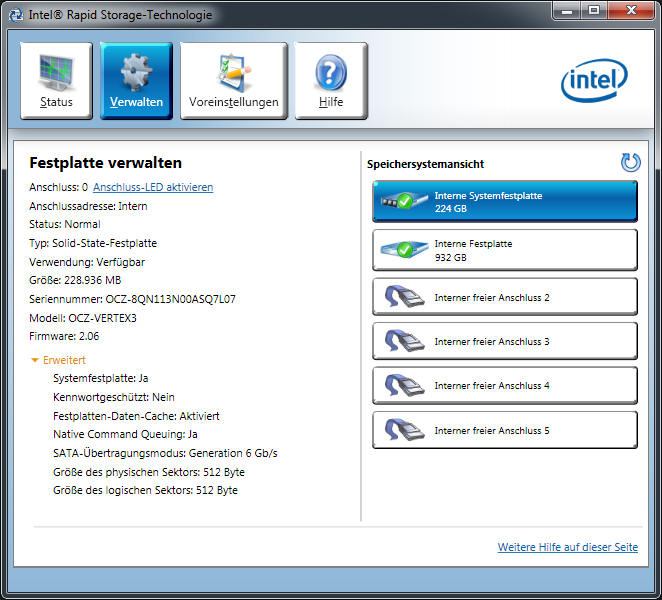The height and width of the screenshot is (600, 662).
Task: Choose Interner freier Anschluss 5
Action: tap(505, 430)
